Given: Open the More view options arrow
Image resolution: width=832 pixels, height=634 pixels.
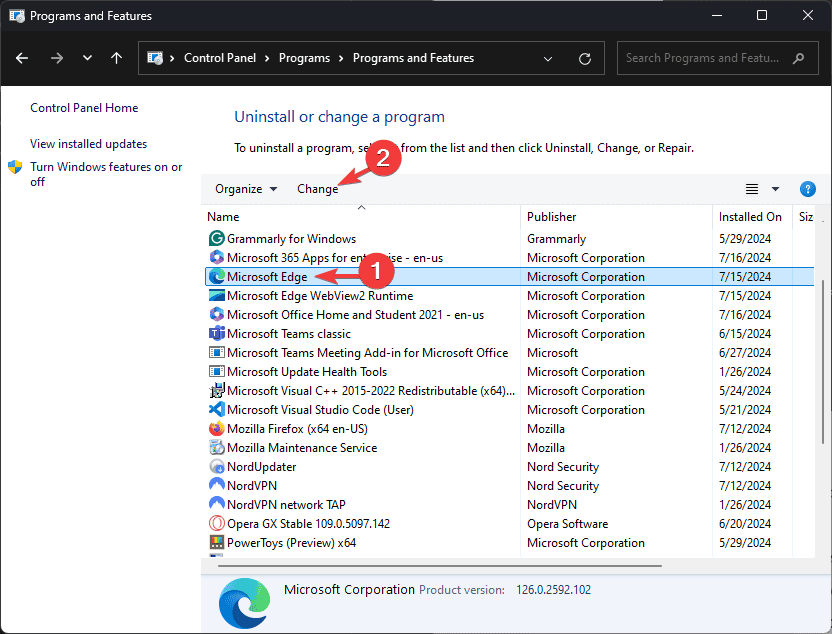Looking at the screenshot, I should point(775,189).
